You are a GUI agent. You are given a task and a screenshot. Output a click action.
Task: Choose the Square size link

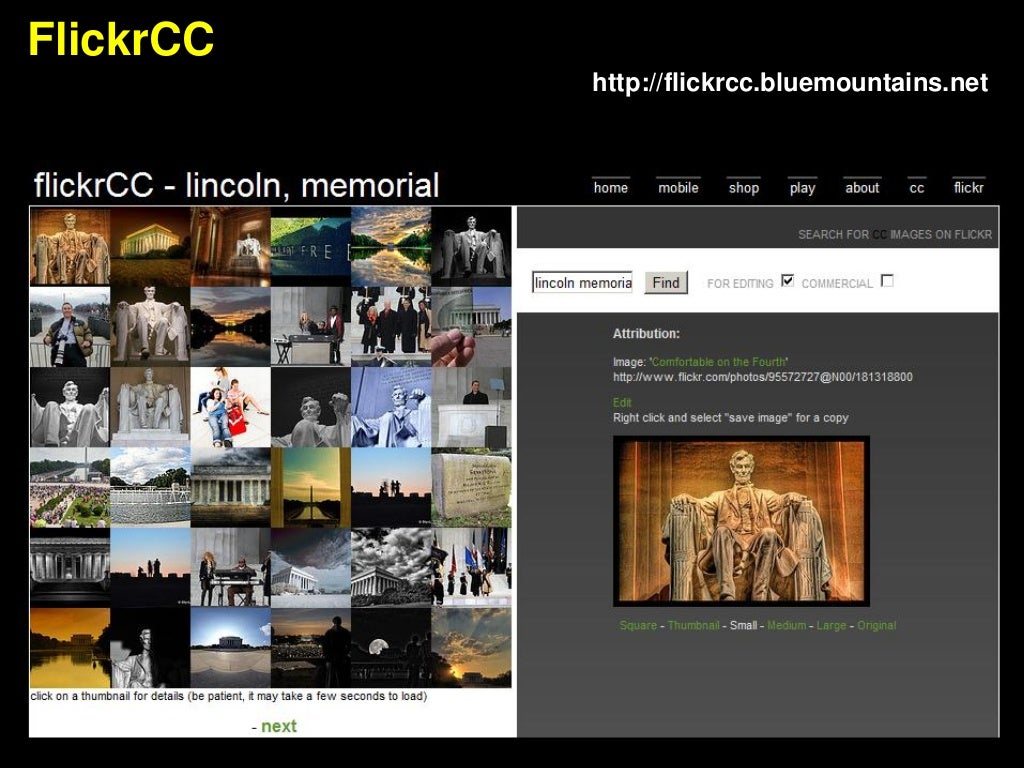[637, 626]
